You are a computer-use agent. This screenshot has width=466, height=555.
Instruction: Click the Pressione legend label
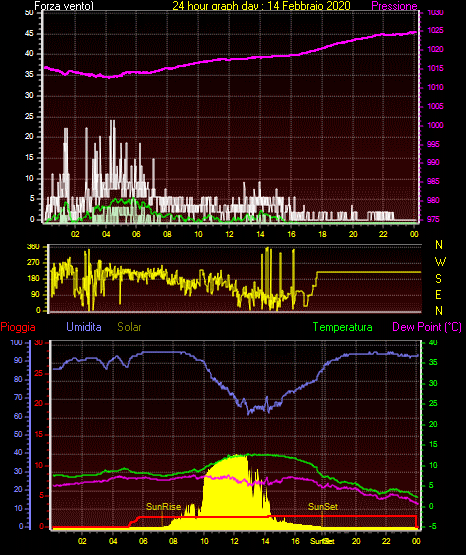point(394,6)
